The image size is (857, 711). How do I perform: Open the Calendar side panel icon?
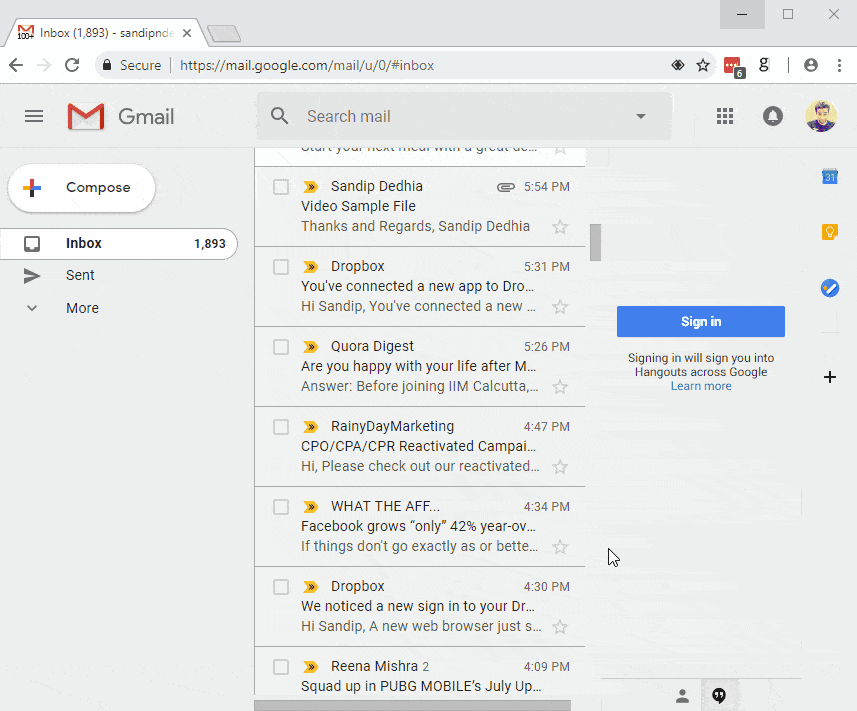pyautogui.click(x=830, y=177)
